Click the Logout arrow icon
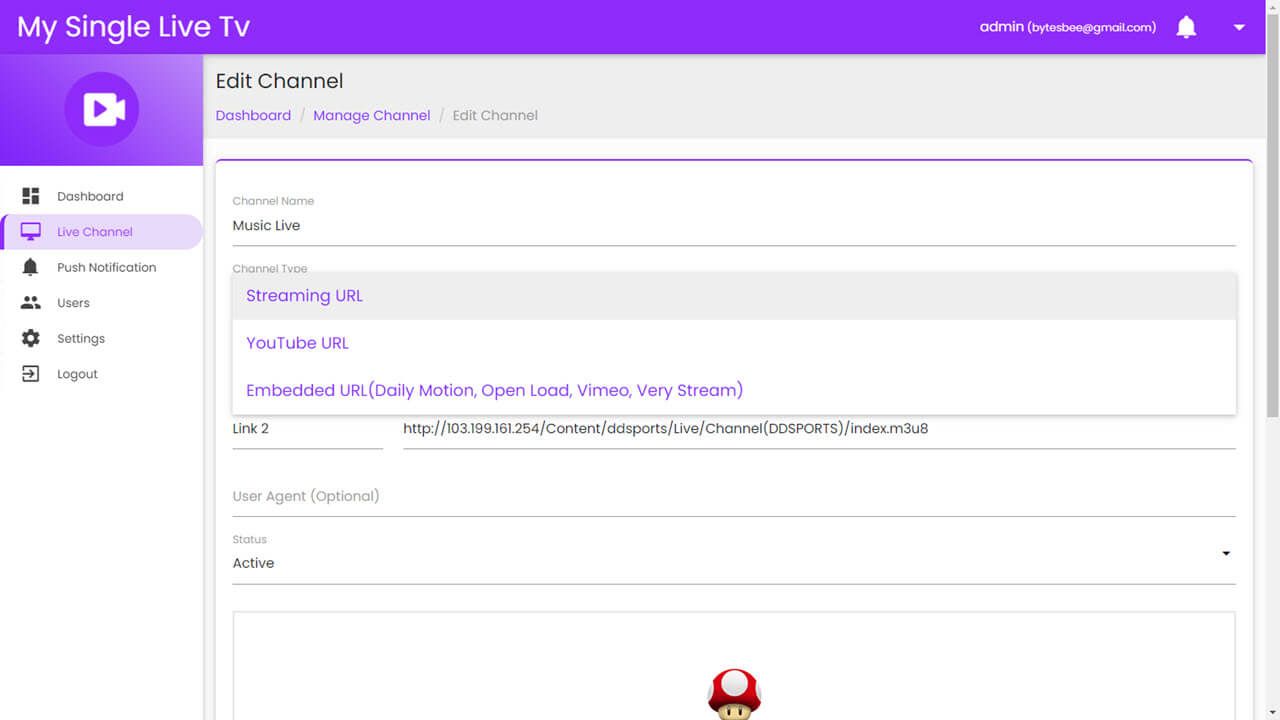The image size is (1280, 720). (x=31, y=374)
